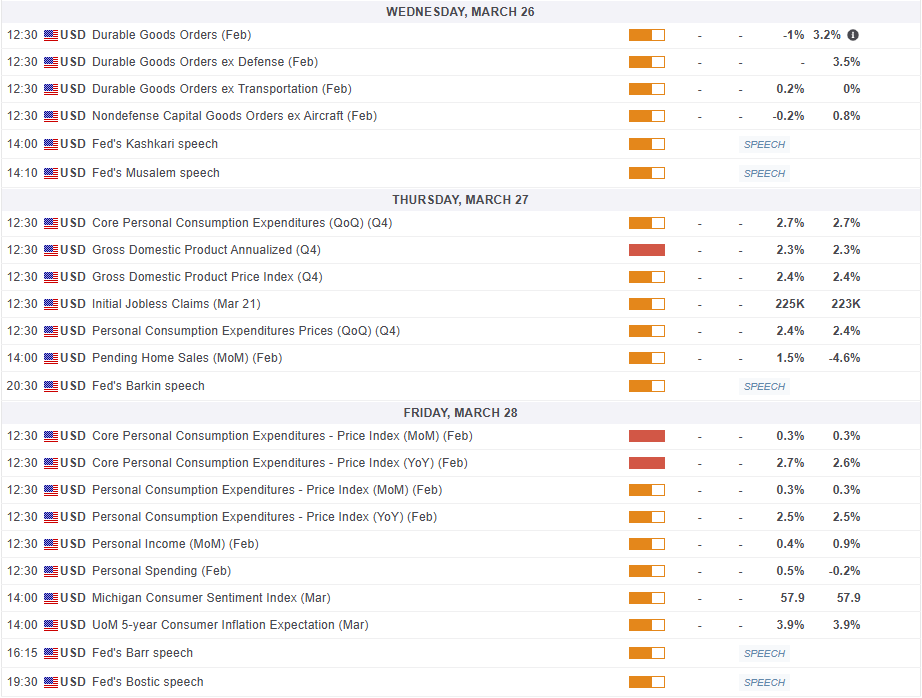The image size is (922, 698).
Task: Open Nondefense Capital Goods Orders ex Aircraft event
Action: tap(234, 116)
